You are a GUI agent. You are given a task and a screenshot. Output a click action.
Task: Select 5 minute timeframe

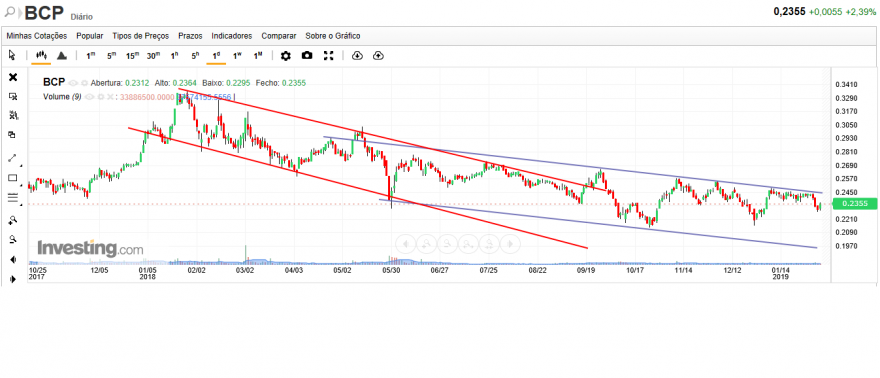coord(112,56)
